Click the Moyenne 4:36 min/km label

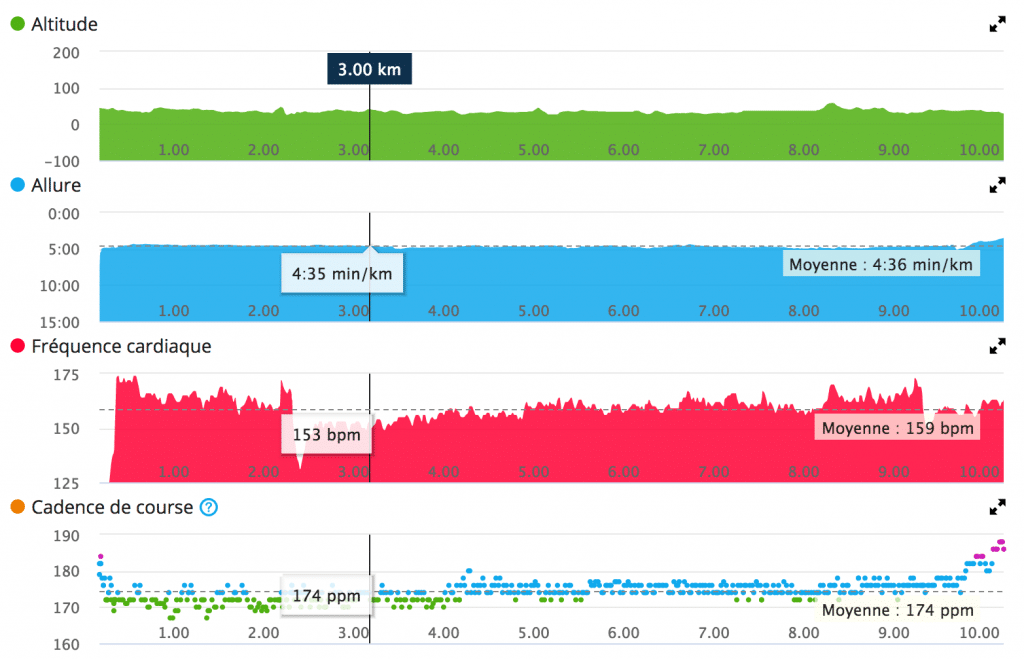[x=881, y=265]
